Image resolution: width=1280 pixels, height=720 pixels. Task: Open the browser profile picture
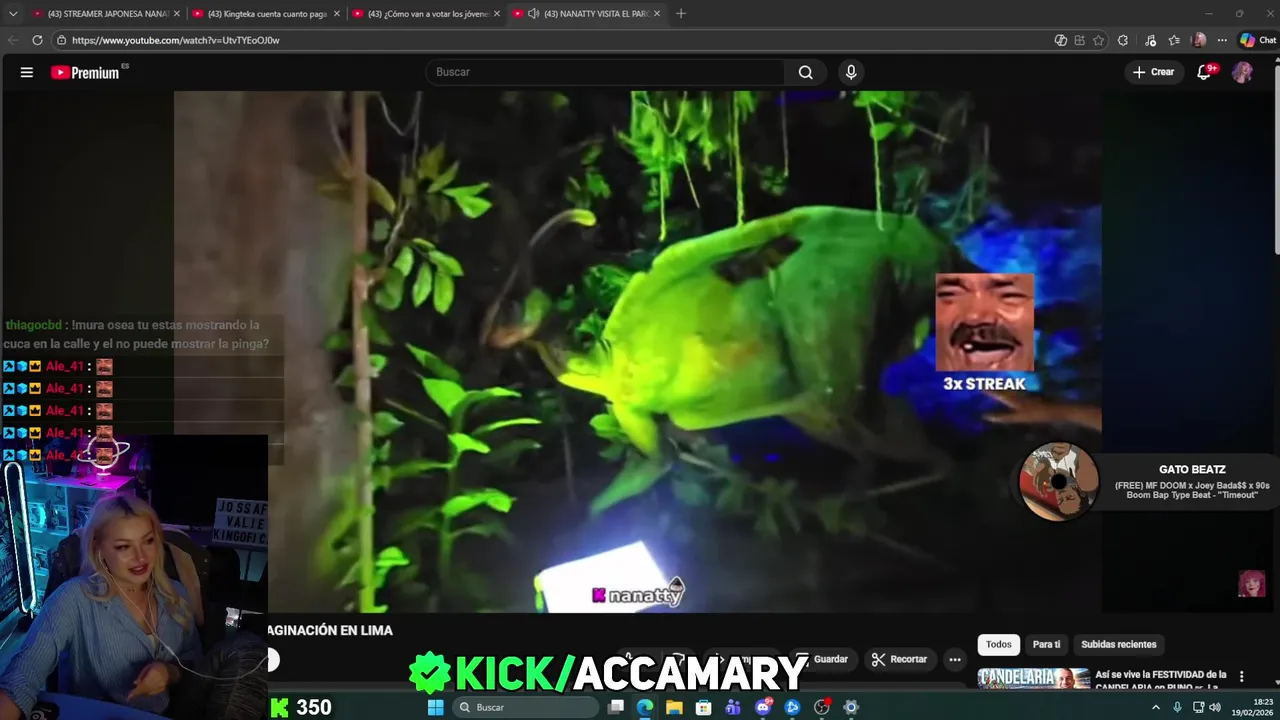coord(1199,40)
